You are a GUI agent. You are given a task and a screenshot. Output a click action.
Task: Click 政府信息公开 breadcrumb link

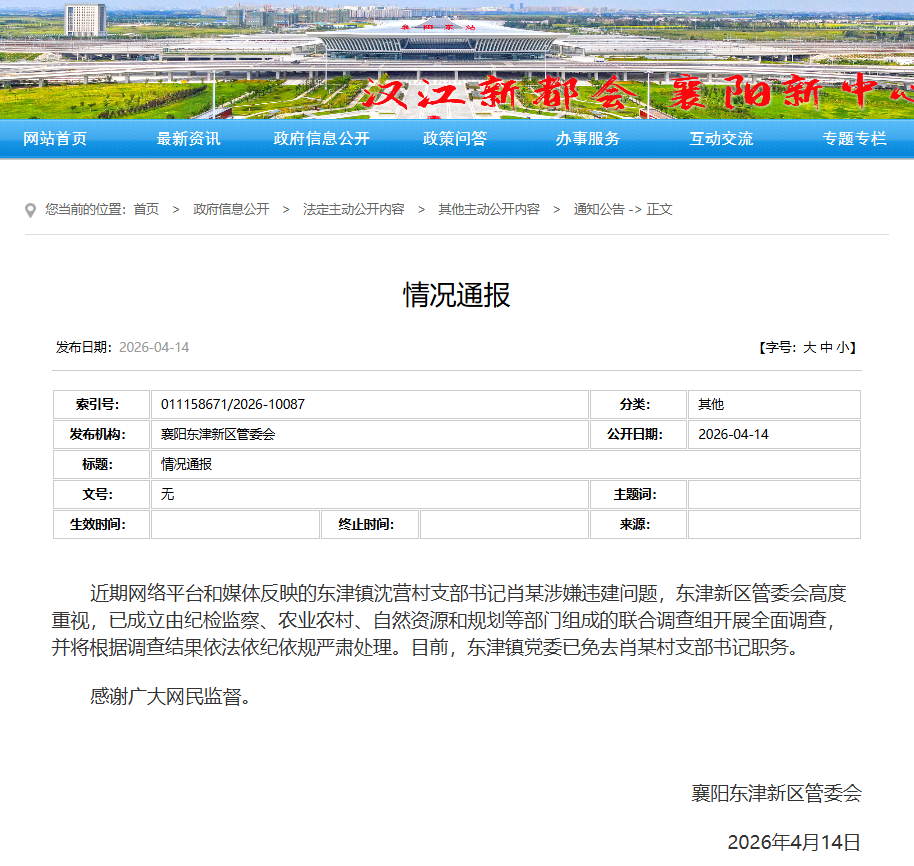click(x=231, y=209)
